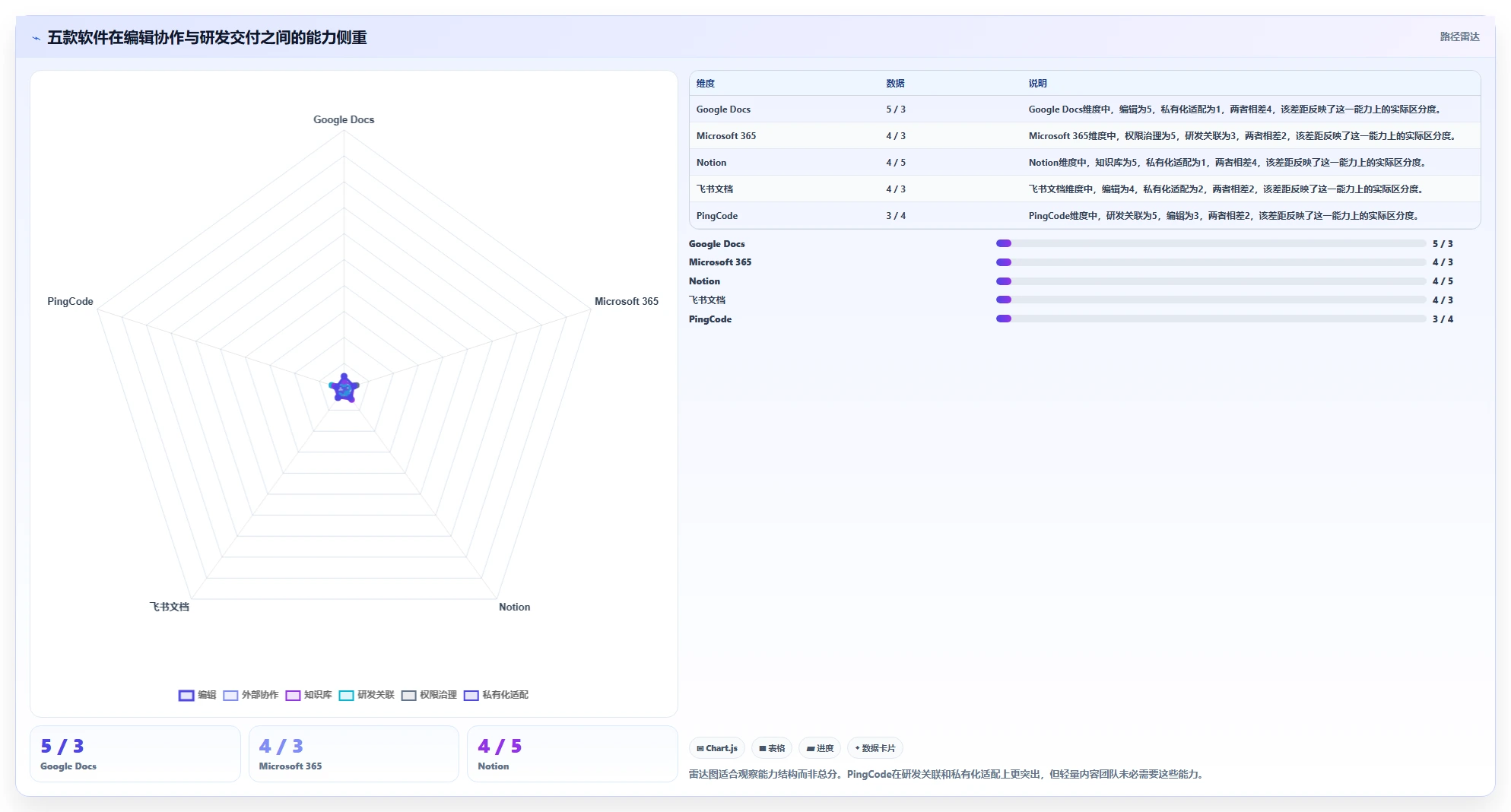Click the 飞书文档 progress bar
This screenshot has width=1511, height=812.
coord(1211,300)
